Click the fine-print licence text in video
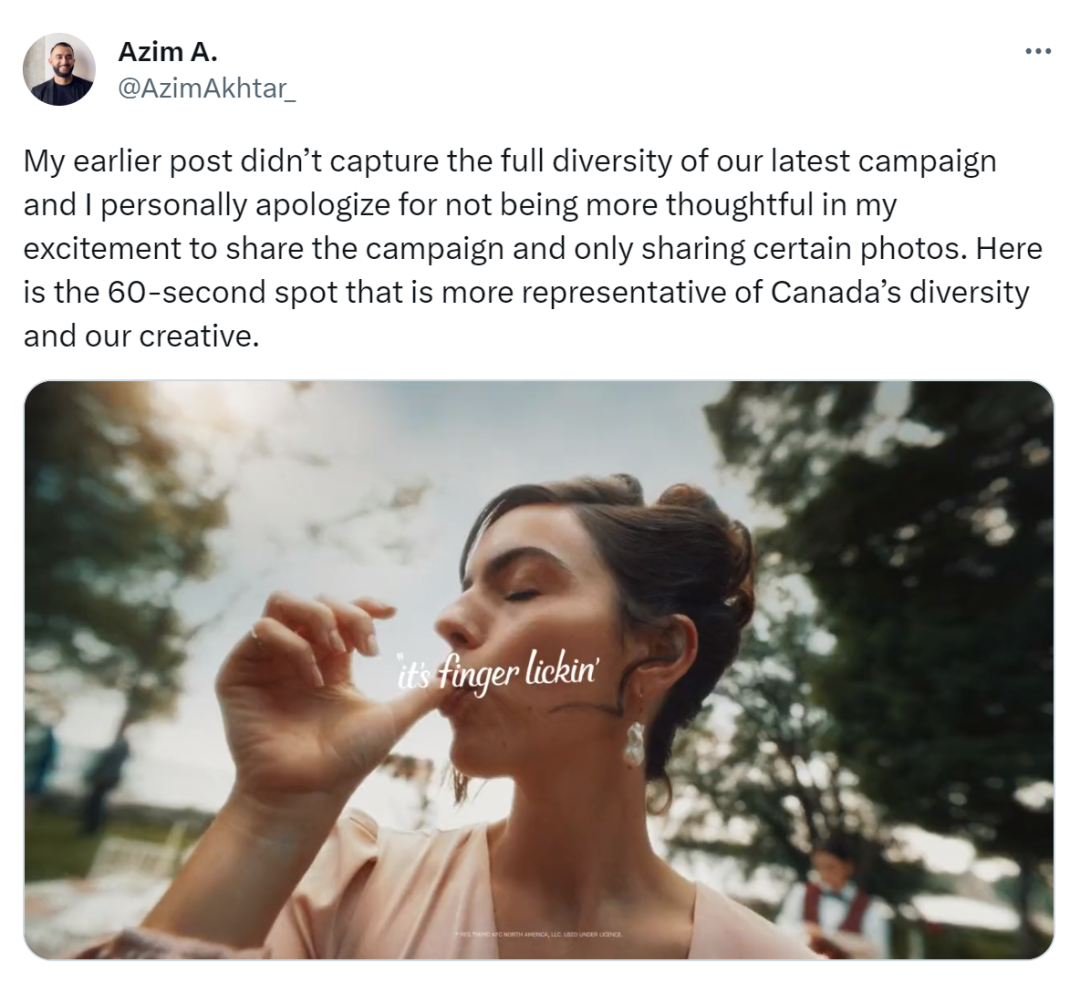1080x994 pixels. [539, 934]
